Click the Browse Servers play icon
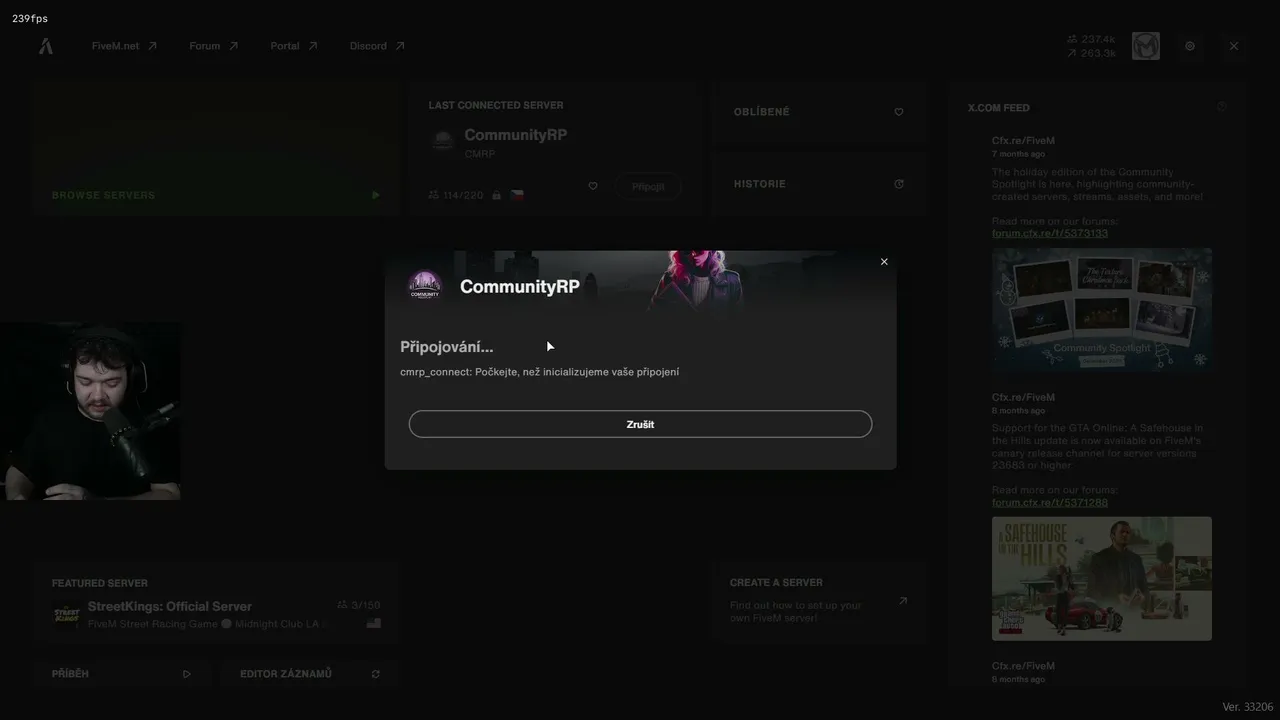Image resolution: width=1280 pixels, height=720 pixels. point(376,195)
